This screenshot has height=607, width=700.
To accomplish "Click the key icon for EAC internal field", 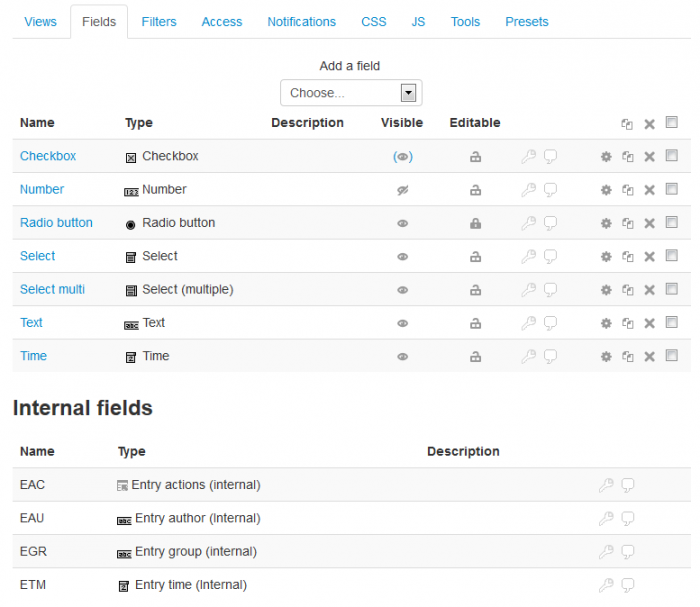I will click(x=605, y=485).
